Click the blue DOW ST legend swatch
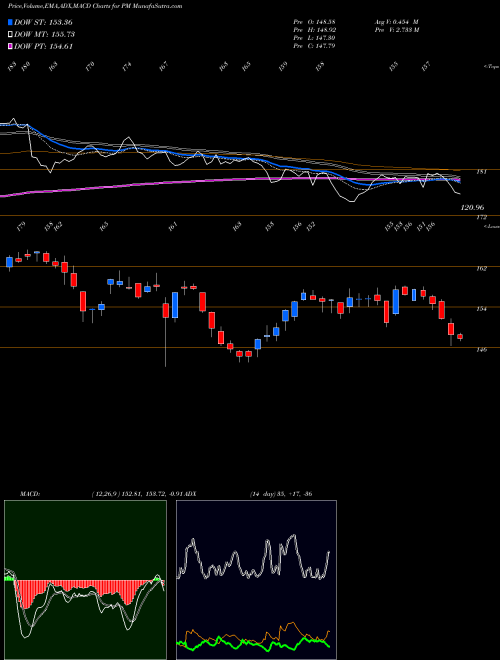 pyautogui.click(x=11, y=22)
